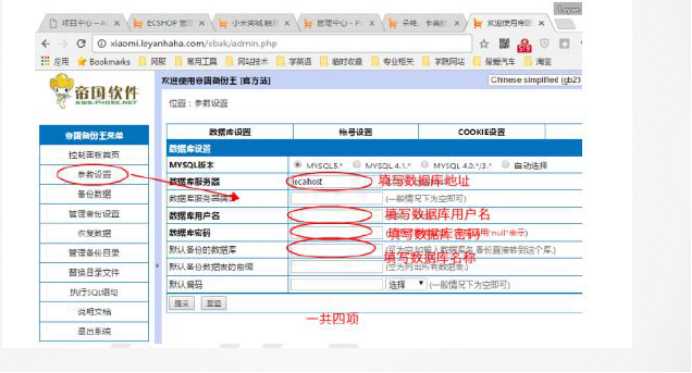
Task: Reload the current page
Action: pos(81,44)
